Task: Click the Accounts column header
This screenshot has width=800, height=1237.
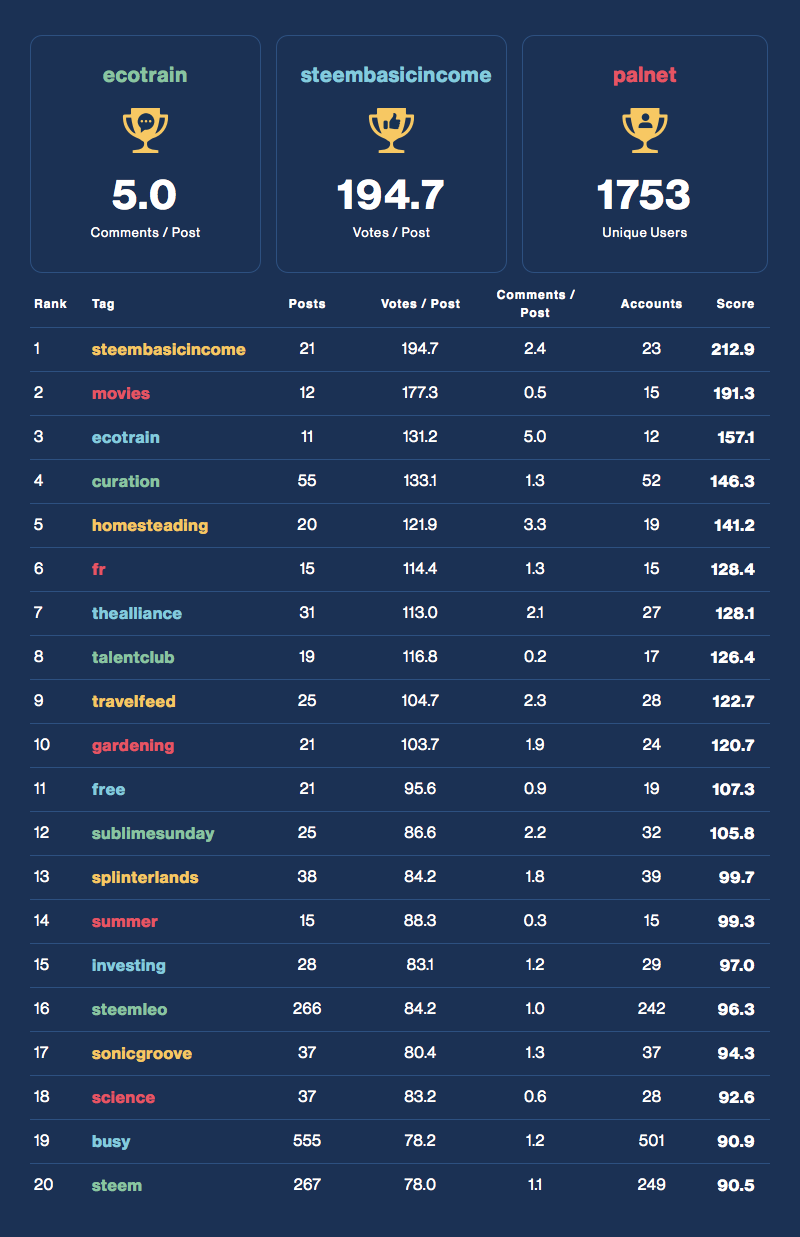Action: (651, 304)
